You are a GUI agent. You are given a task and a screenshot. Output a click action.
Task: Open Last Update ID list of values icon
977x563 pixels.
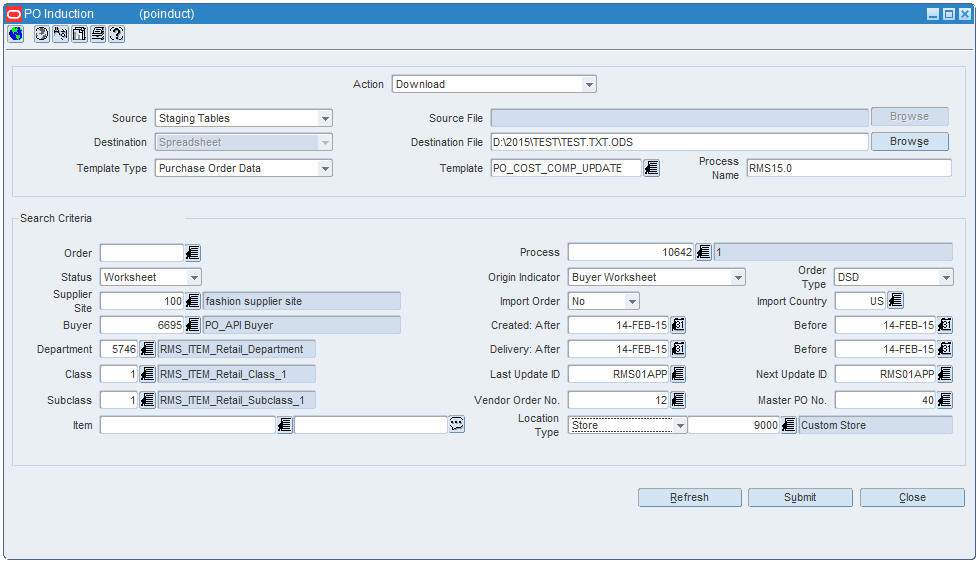[x=678, y=374]
